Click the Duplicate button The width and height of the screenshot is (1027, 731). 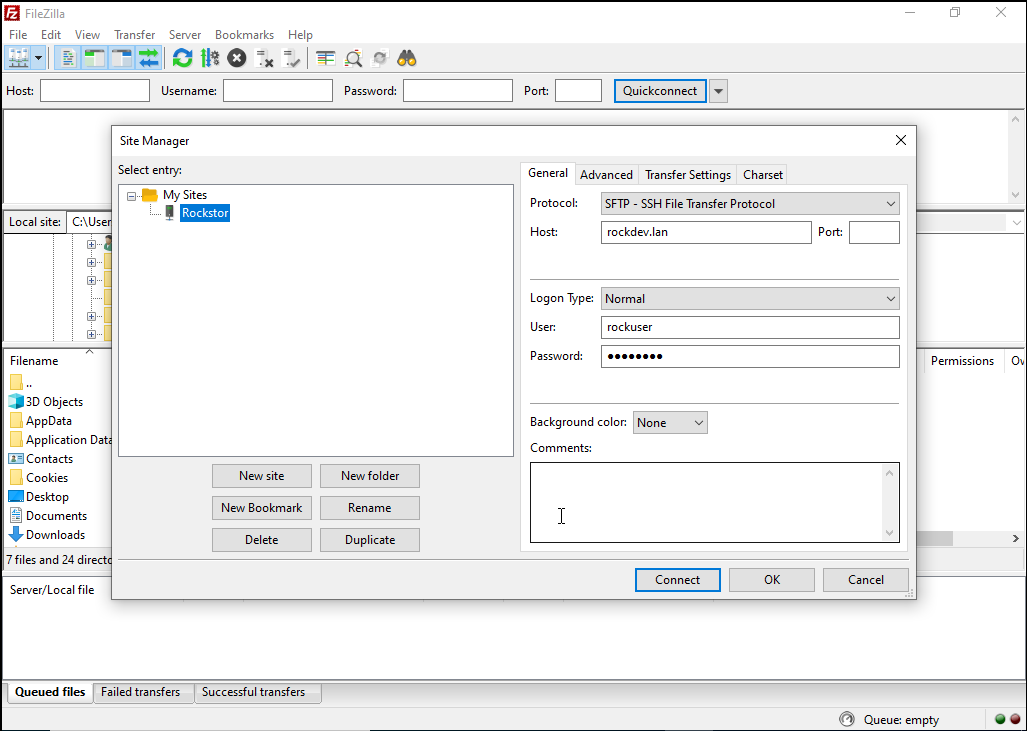pos(369,540)
